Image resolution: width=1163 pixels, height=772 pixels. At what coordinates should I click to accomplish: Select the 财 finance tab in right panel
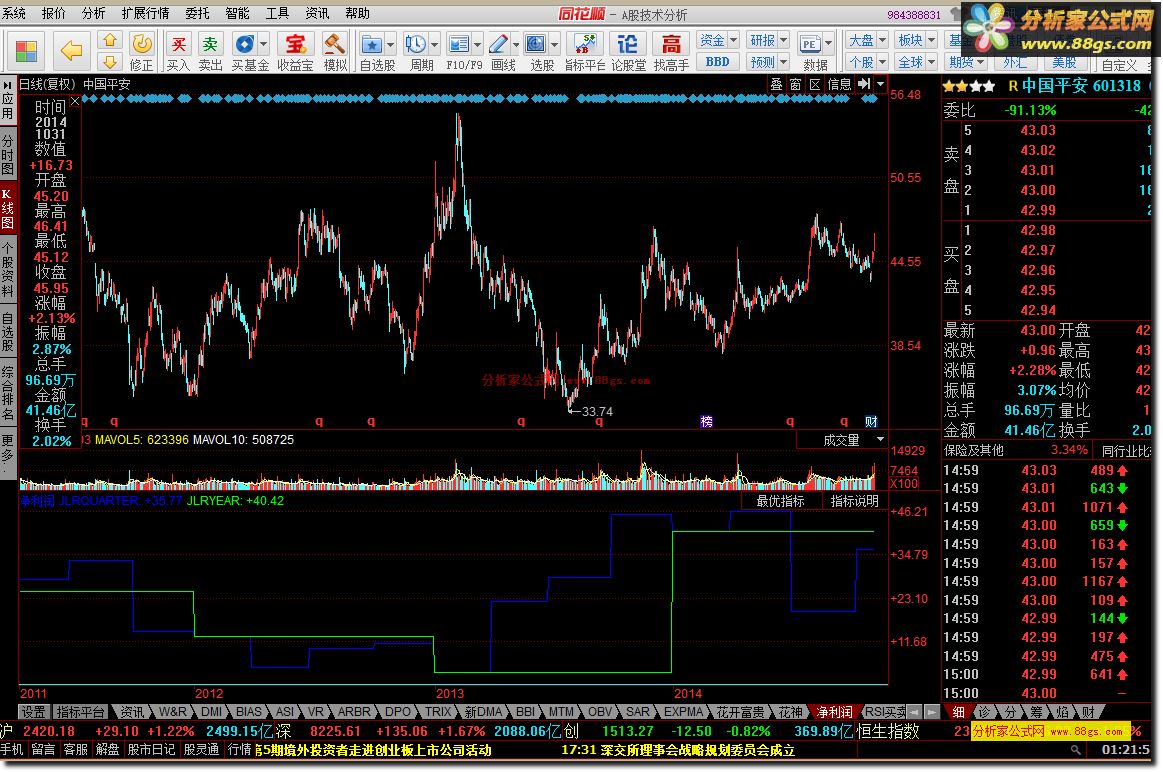coord(1088,712)
